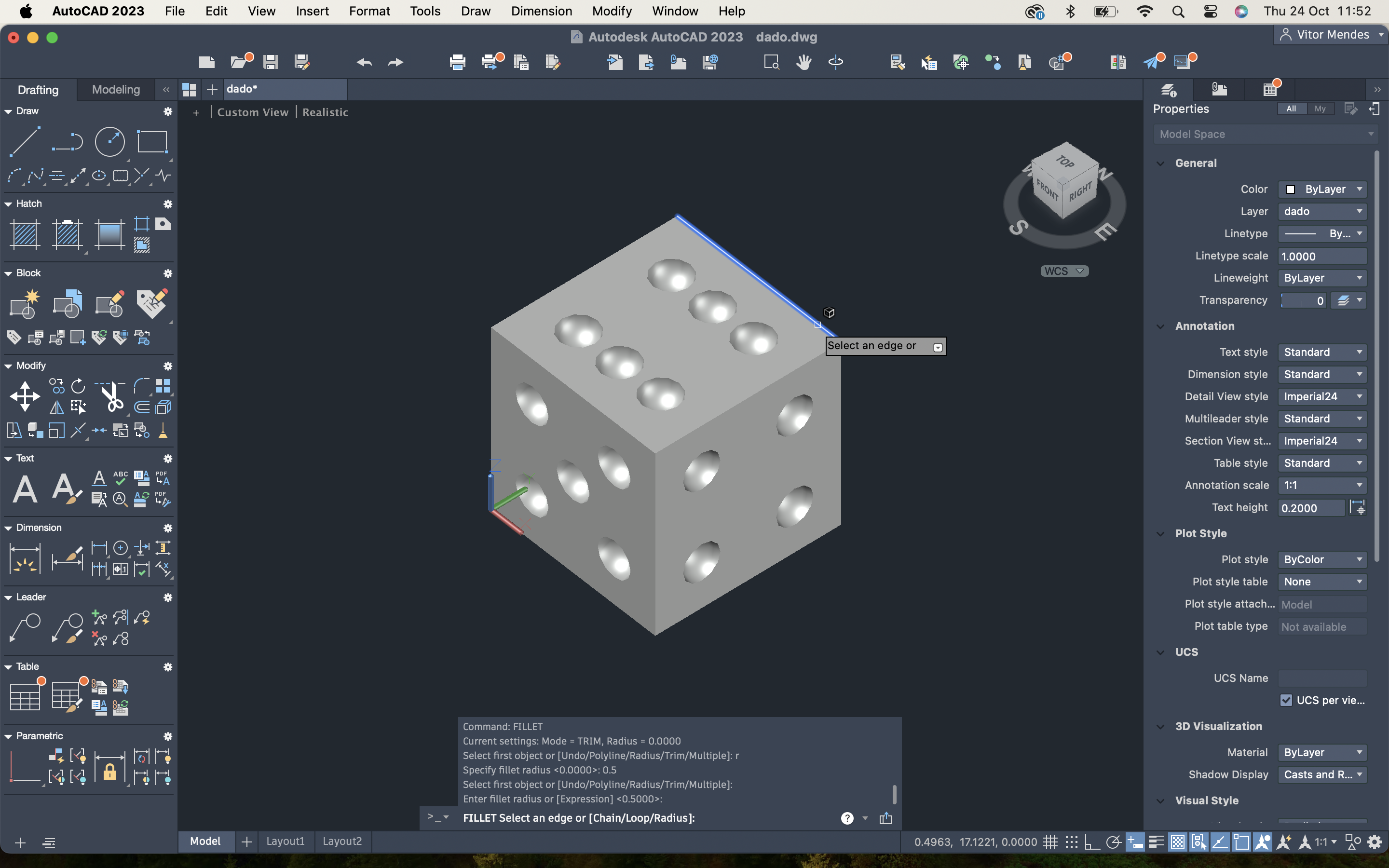
Task: Open the status bar settings gear
Action: pos(1374,842)
